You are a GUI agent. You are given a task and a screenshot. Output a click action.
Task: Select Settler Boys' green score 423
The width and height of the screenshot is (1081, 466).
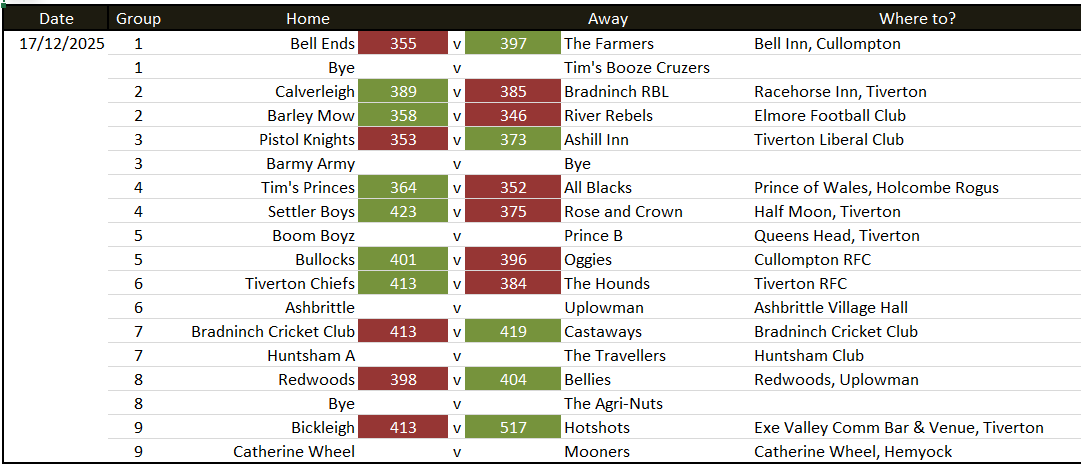pyautogui.click(x=403, y=212)
